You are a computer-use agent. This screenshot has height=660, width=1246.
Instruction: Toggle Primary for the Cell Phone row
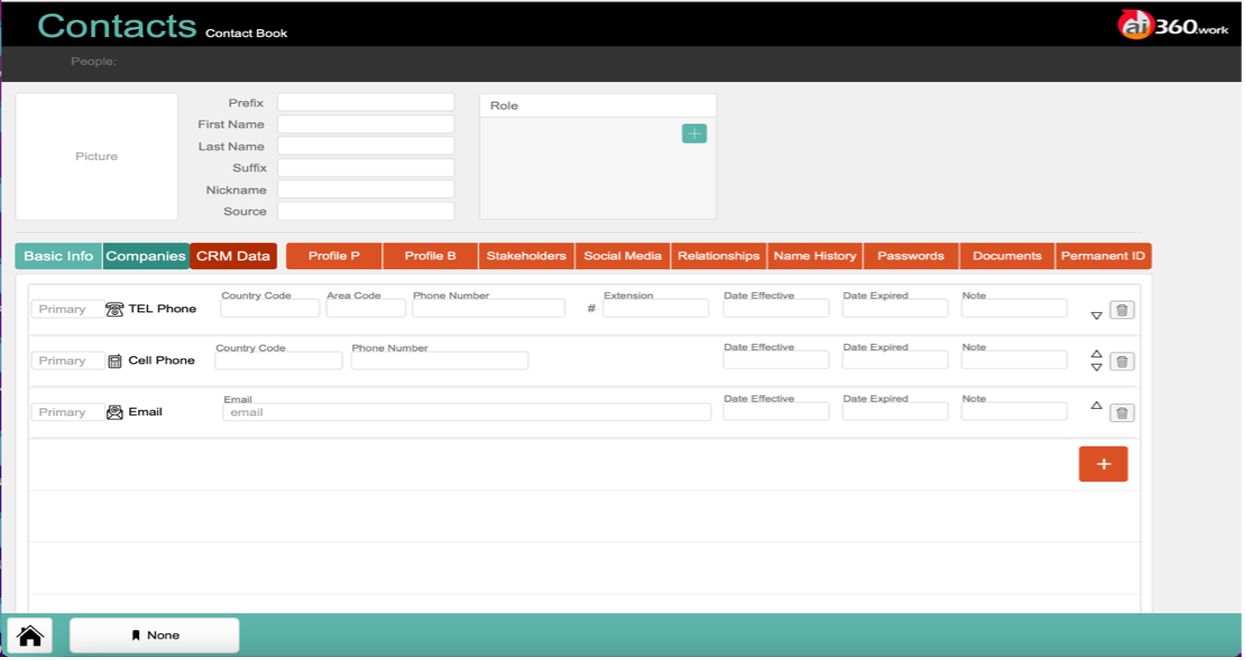pos(66,361)
